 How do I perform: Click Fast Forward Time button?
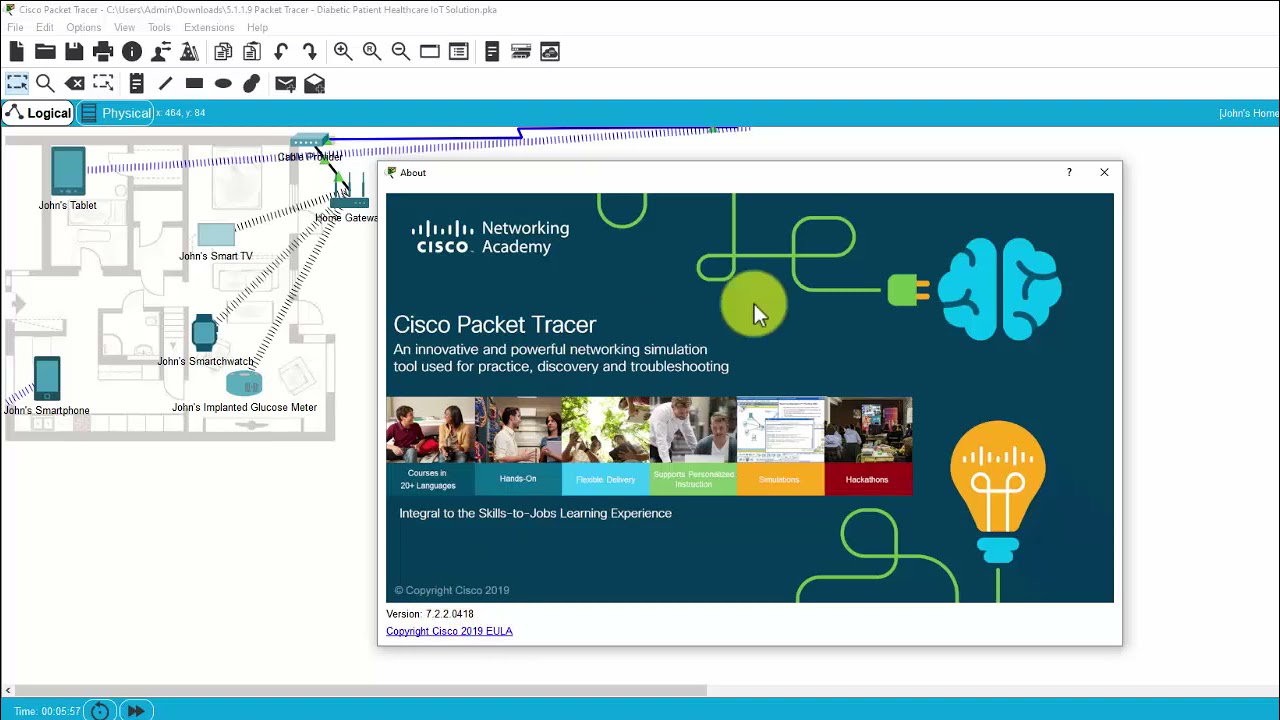[136, 711]
